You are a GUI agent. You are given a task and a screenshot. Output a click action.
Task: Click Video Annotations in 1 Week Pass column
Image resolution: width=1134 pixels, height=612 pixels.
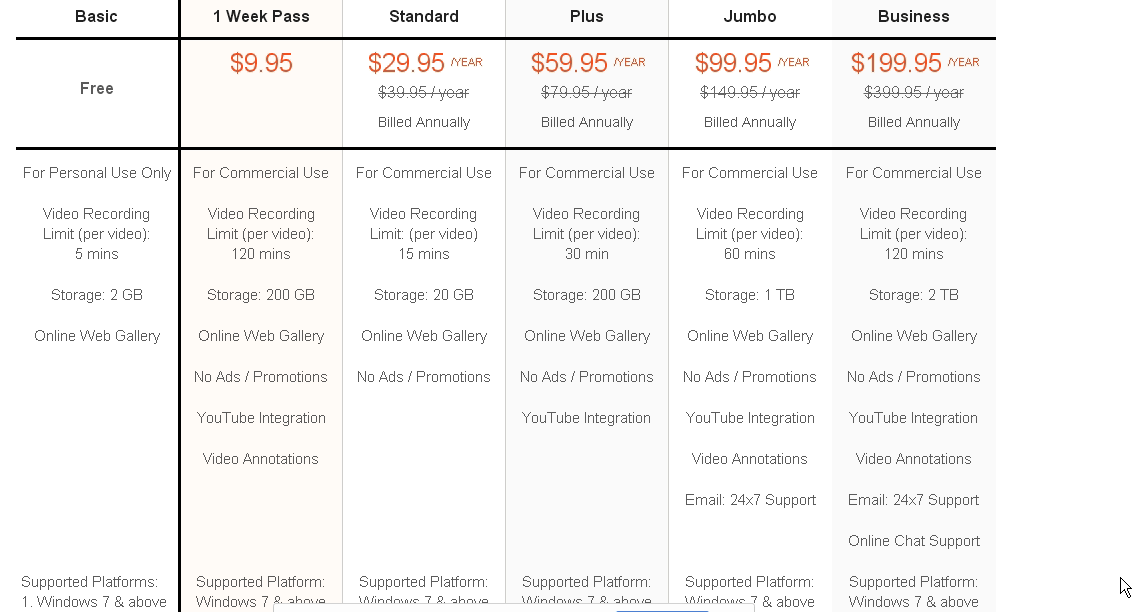pyautogui.click(x=260, y=459)
